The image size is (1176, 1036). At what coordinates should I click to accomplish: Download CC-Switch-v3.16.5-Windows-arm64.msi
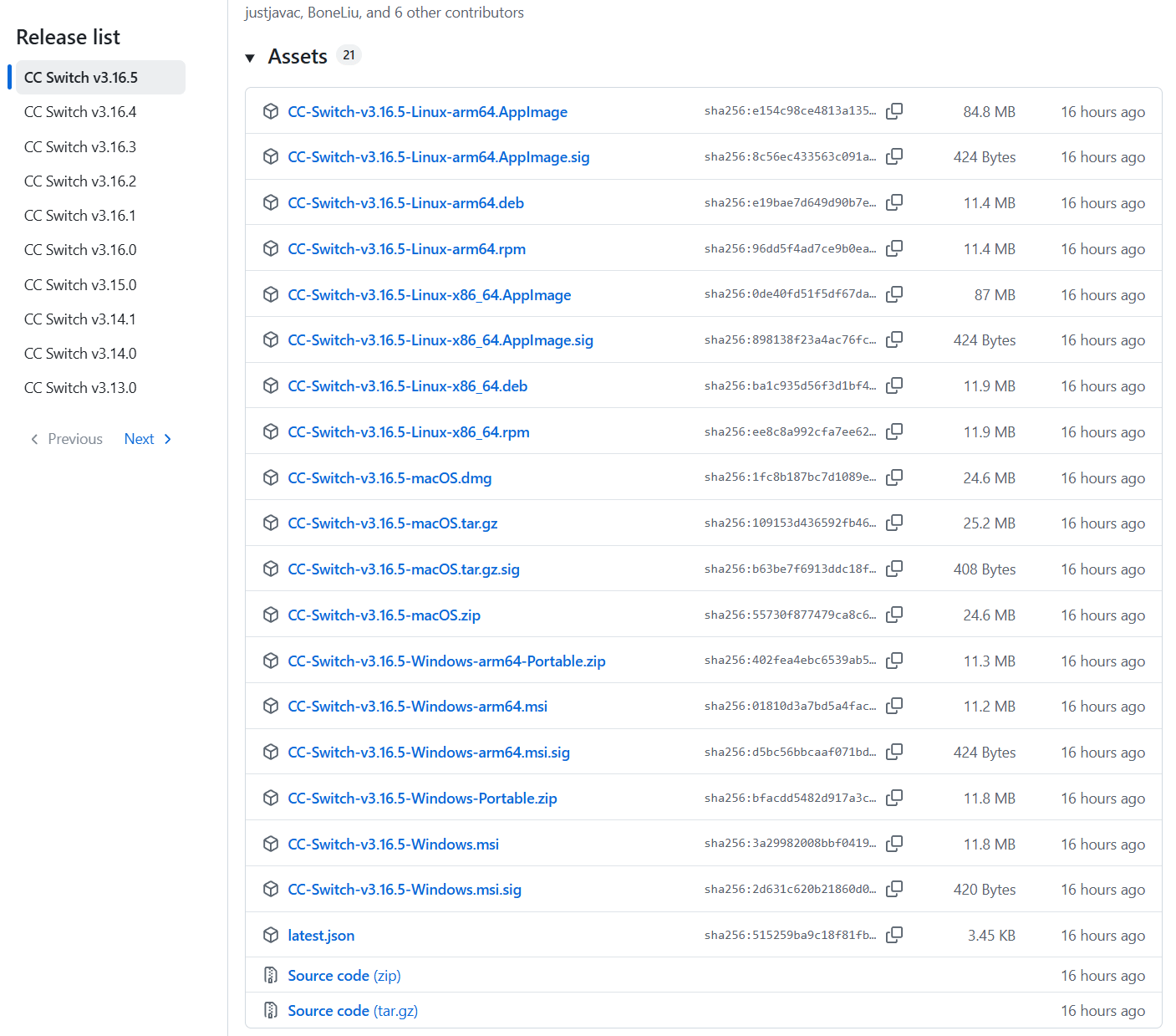417,707
